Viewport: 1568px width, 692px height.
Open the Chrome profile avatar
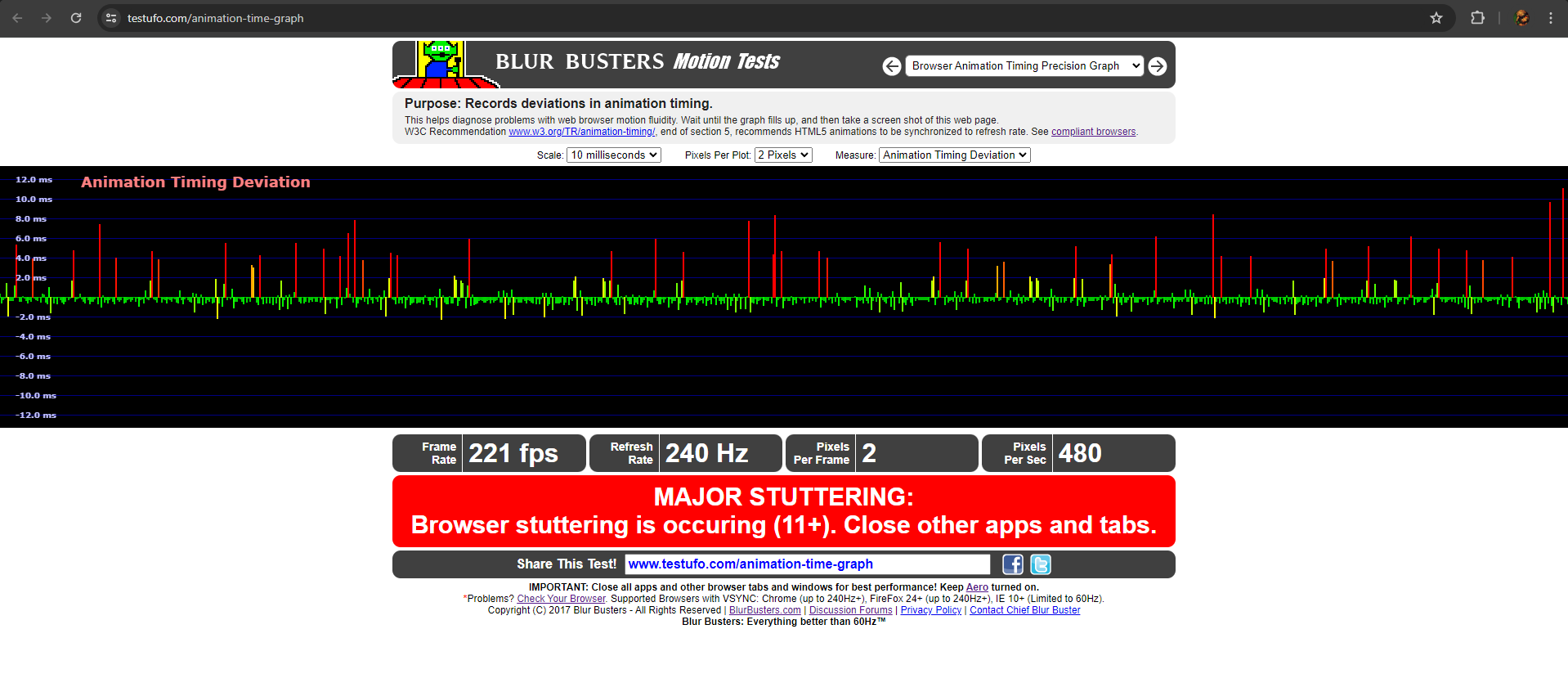[x=1522, y=18]
